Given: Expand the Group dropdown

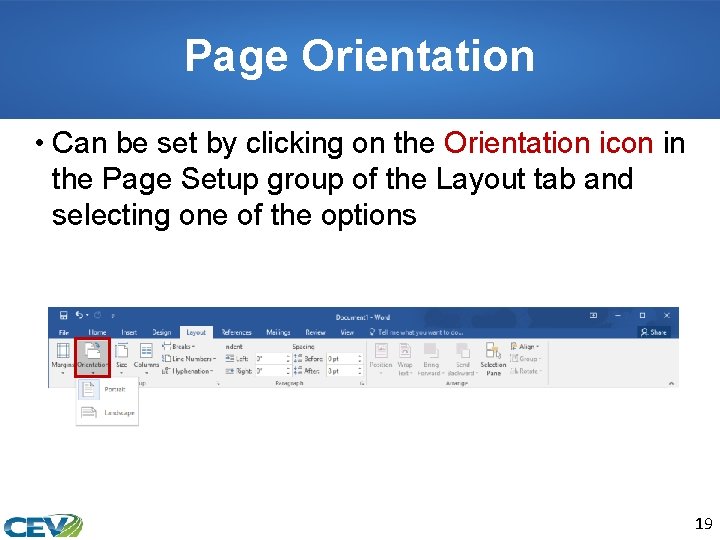Looking at the screenshot, I should (526, 359).
